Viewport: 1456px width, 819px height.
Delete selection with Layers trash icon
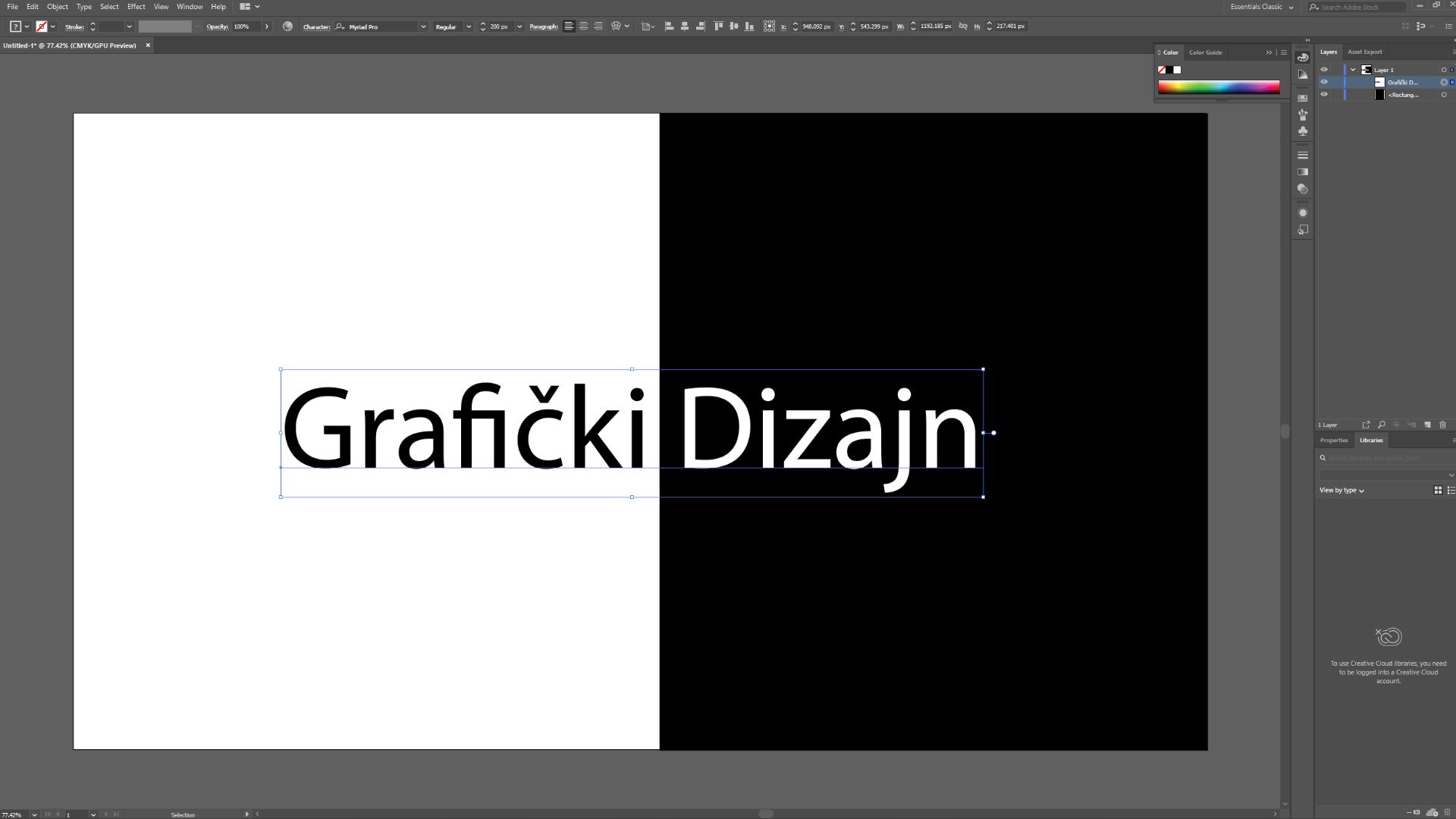tap(1442, 425)
